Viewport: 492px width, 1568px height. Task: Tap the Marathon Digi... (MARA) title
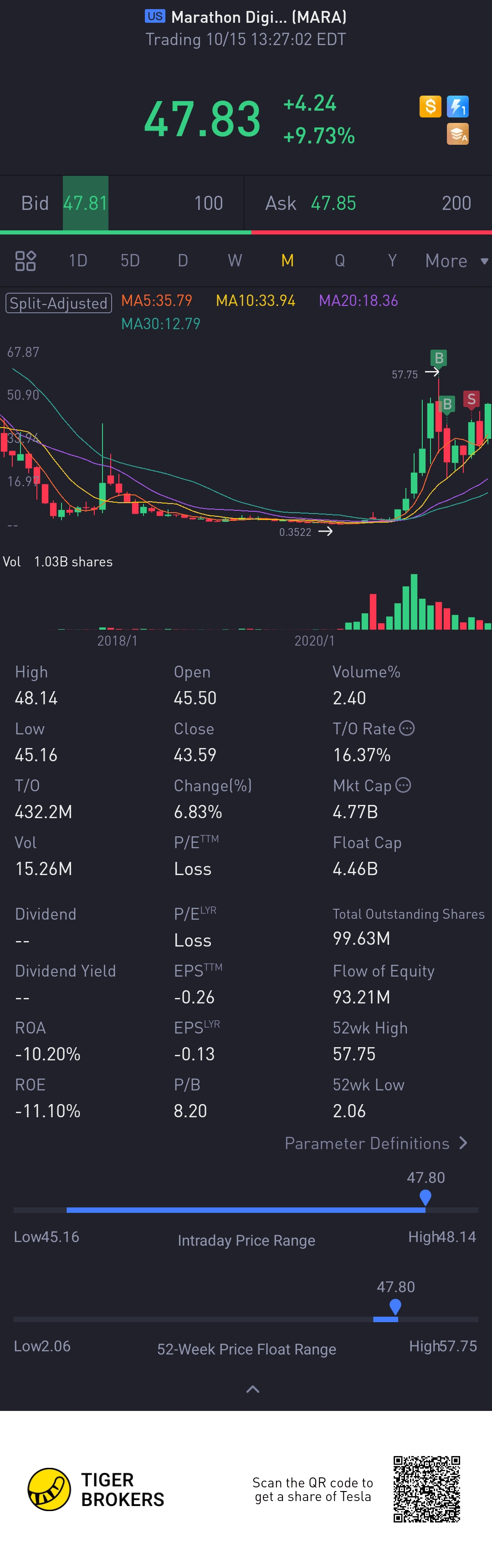(x=259, y=16)
